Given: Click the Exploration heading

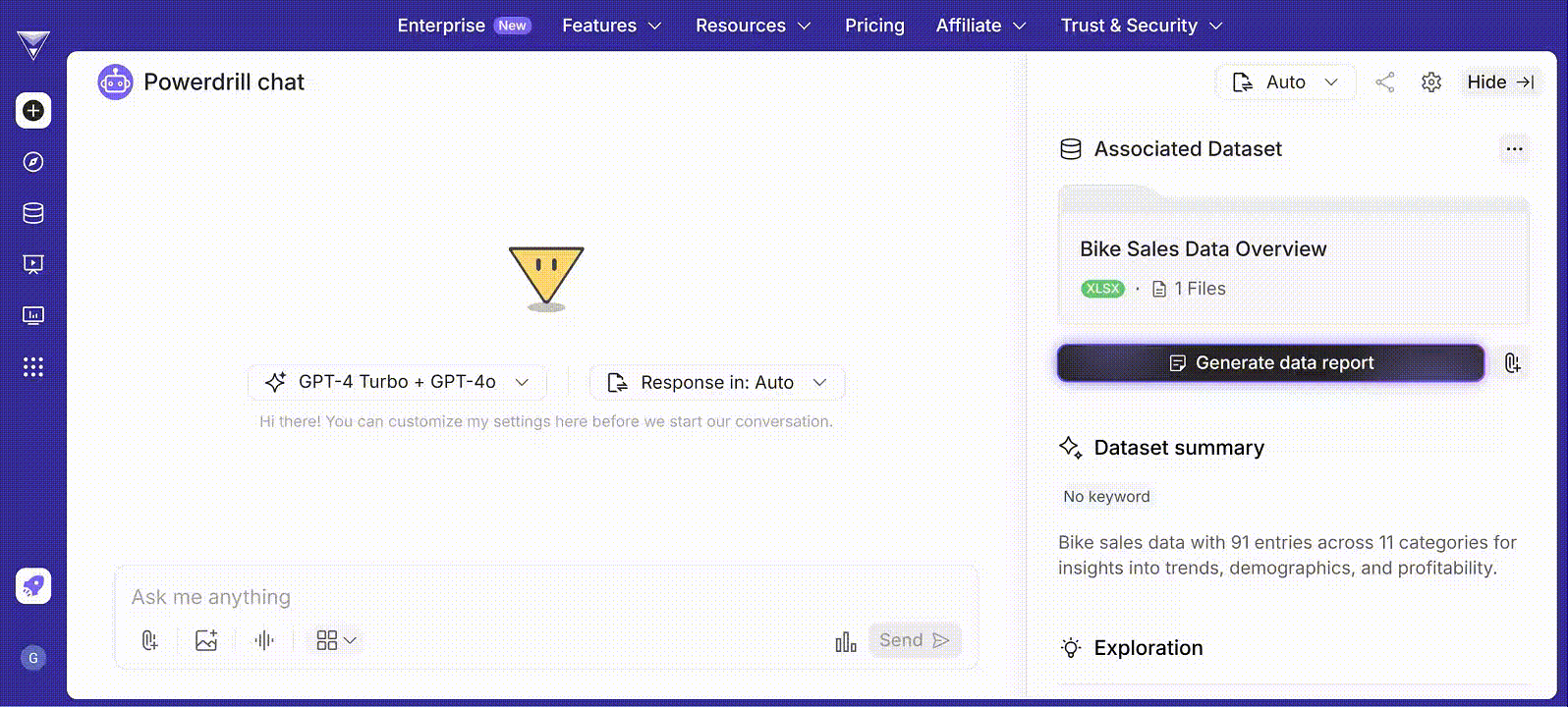Looking at the screenshot, I should (1148, 648).
